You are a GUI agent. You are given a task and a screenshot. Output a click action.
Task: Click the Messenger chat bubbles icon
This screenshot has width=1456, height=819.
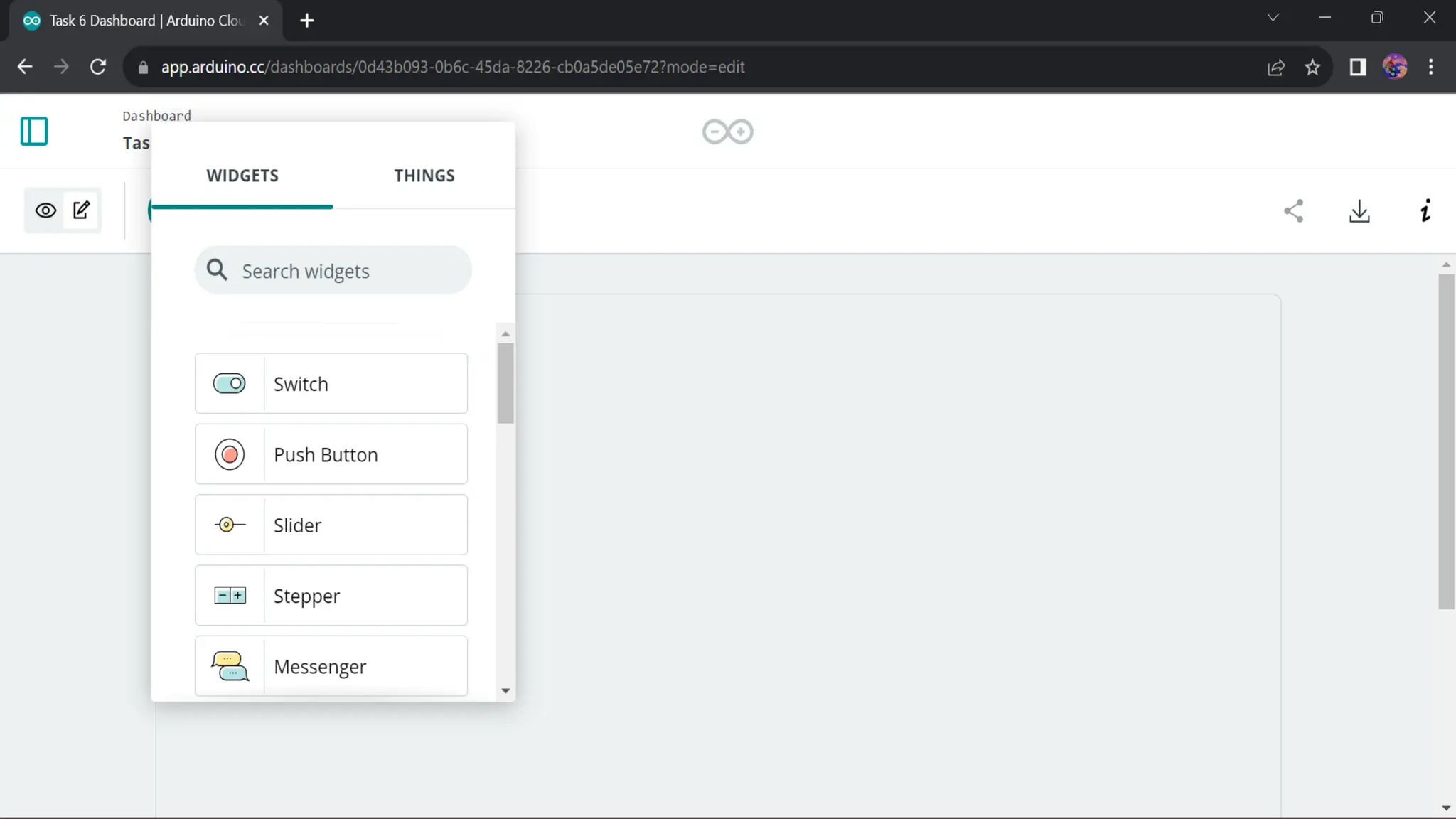(230, 666)
